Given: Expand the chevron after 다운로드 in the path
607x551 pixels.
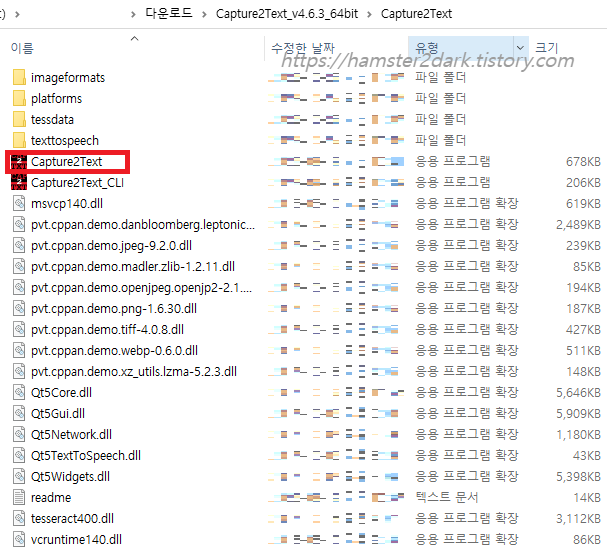Looking at the screenshot, I should click(x=204, y=14).
